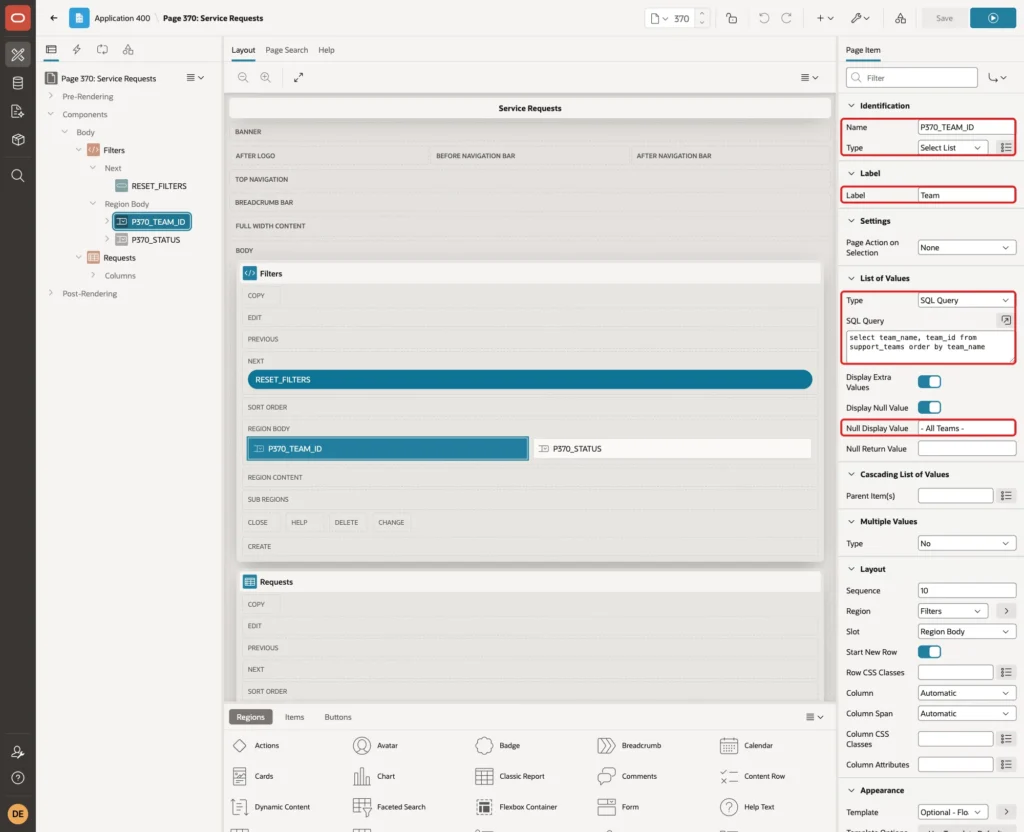Open the code editor for SQL Query

(1006, 320)
